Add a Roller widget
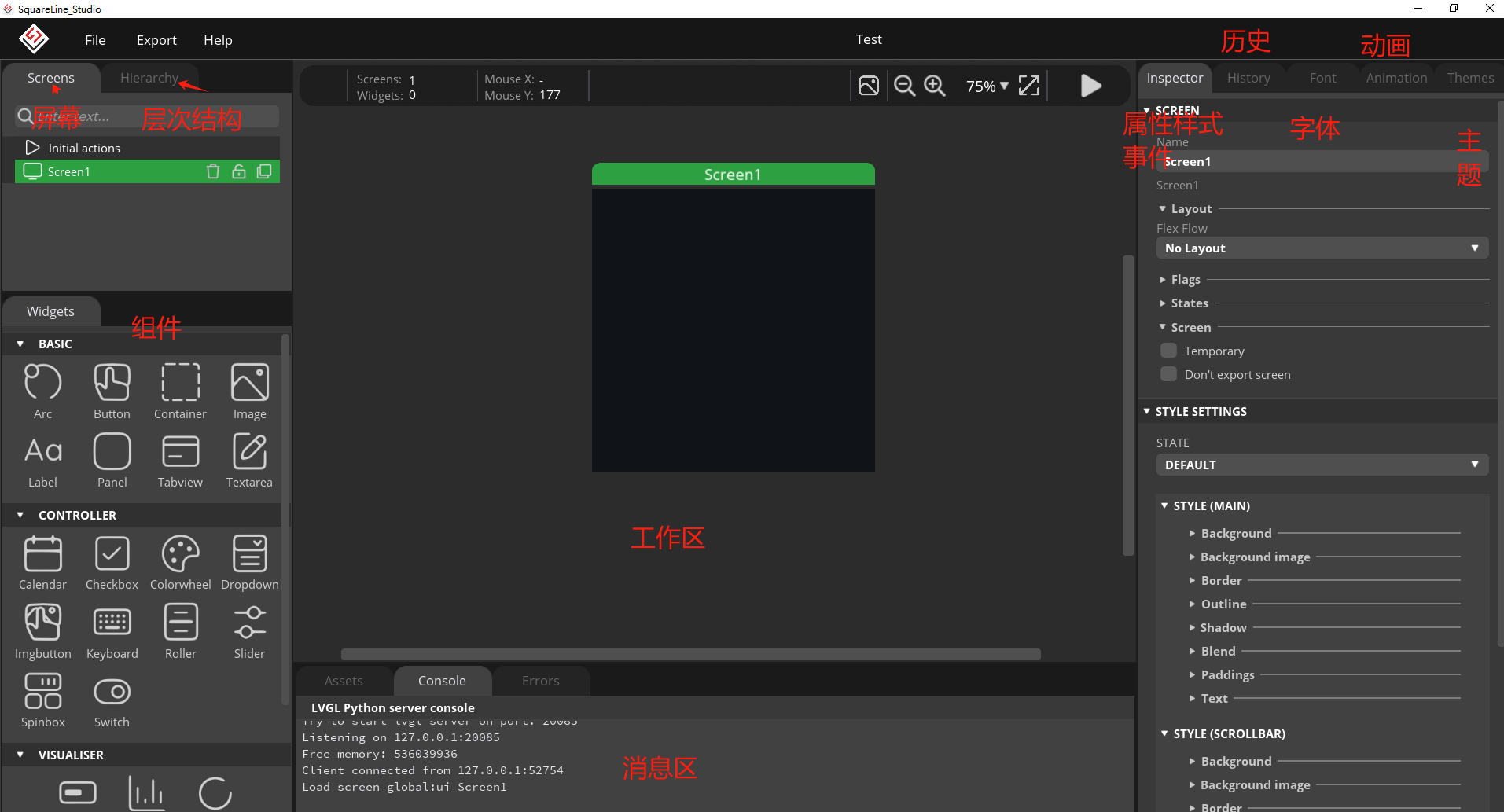The image size is (1504, 812). pyautogui.click(x=180, y=631)
